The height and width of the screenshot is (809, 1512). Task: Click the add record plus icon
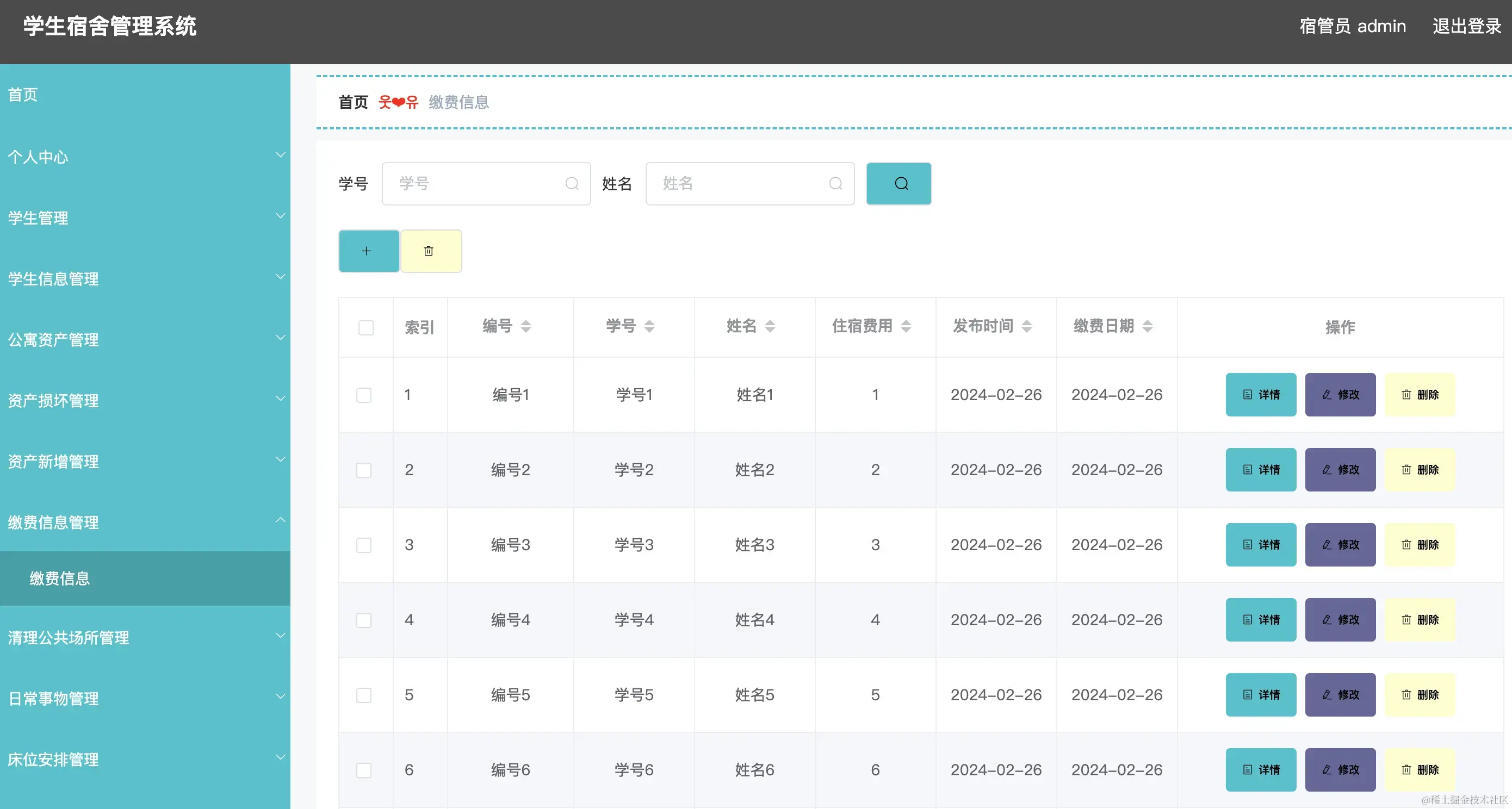pos(368,251)
